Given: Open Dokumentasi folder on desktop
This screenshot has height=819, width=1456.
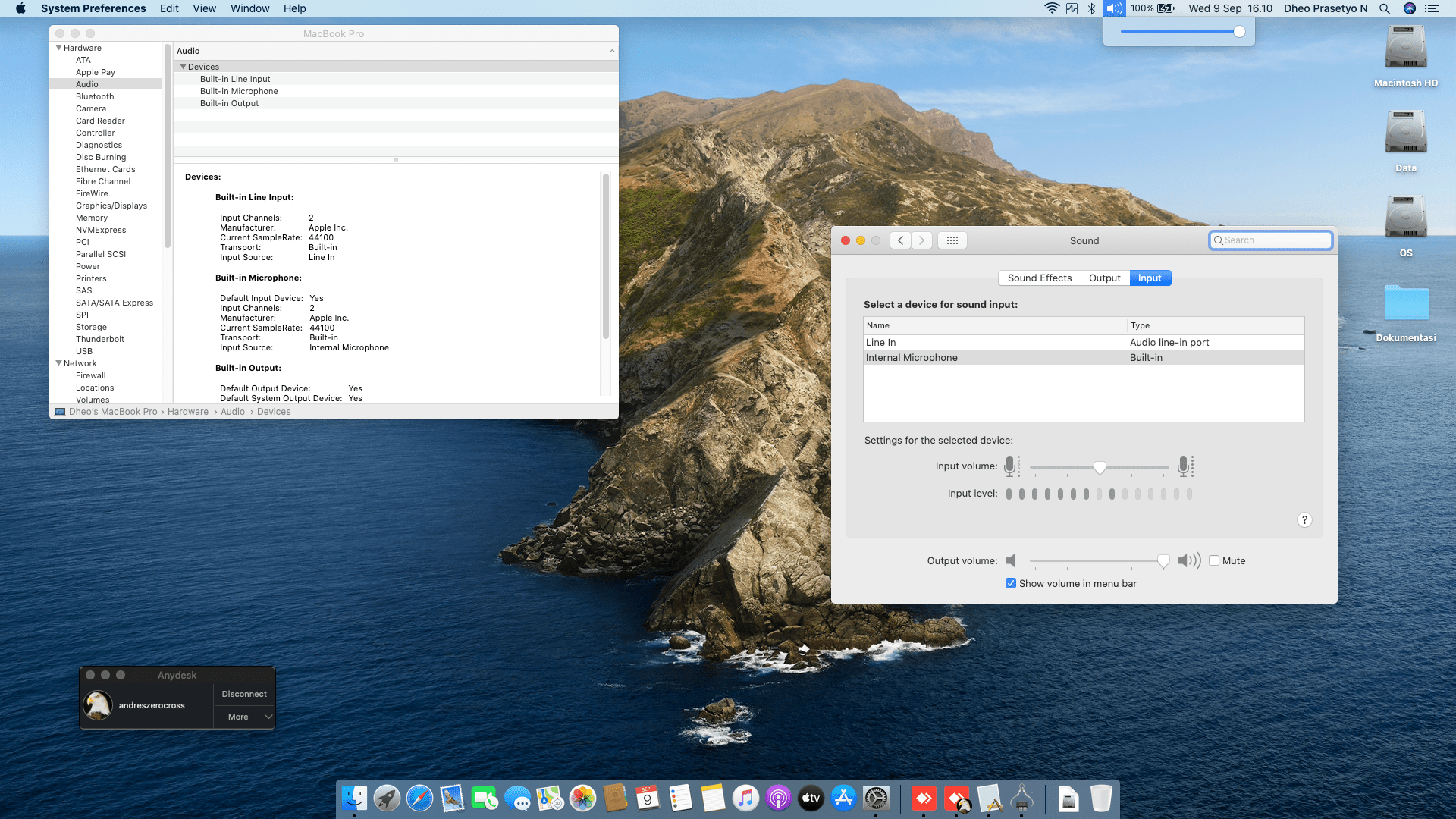Looking at the screenshot, I should (x=1406, y=312).
